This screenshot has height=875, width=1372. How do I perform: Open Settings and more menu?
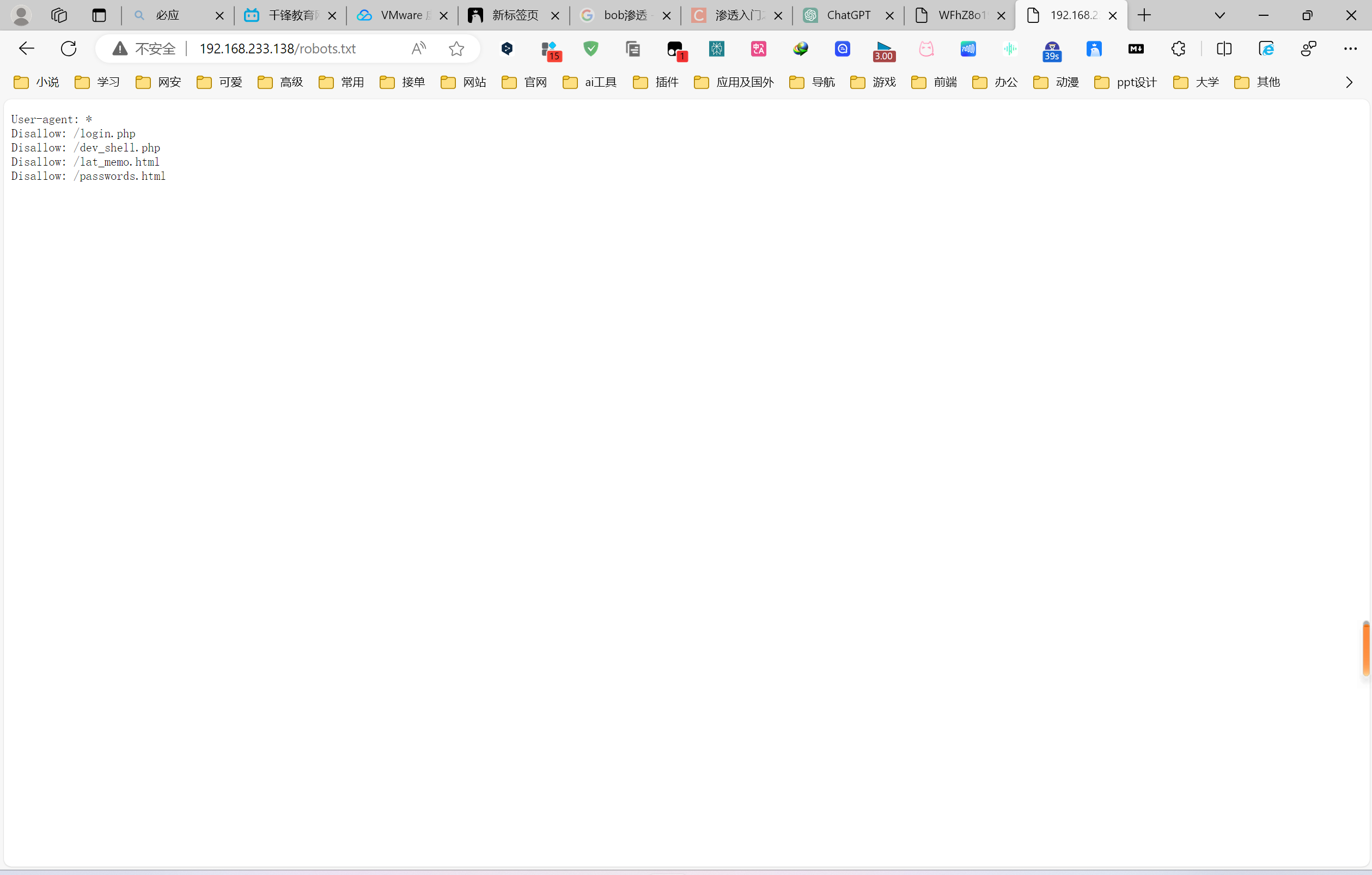(1350, 49)
